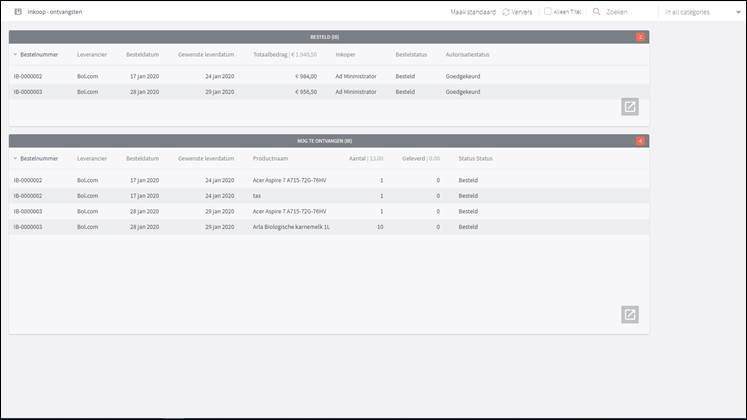Expand Bestelnummer chevron in Nog te ontvangen table
Screen dimensions: 747x420
click(15, 158)
